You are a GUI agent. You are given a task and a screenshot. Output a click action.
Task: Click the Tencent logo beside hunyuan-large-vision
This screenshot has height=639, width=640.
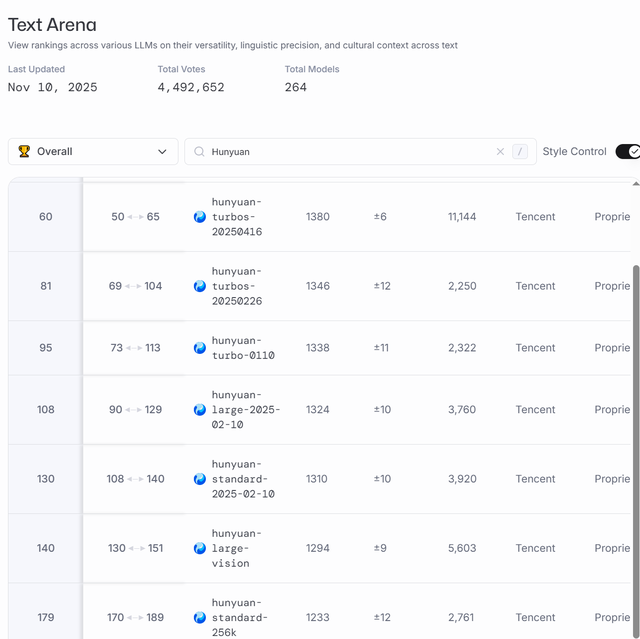coord(200,548)
